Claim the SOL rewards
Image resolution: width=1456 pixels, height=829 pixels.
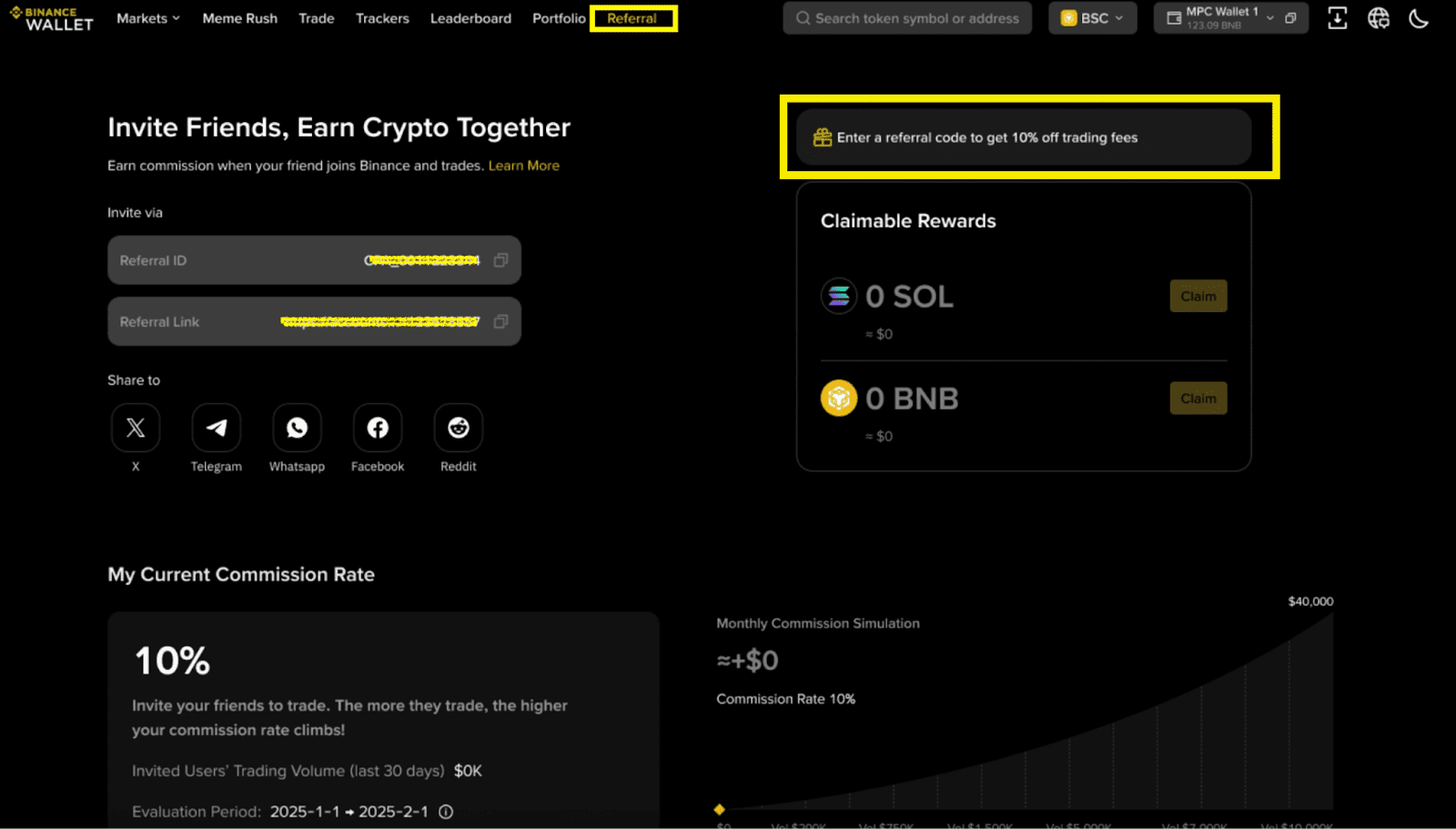click(1198, 296)
